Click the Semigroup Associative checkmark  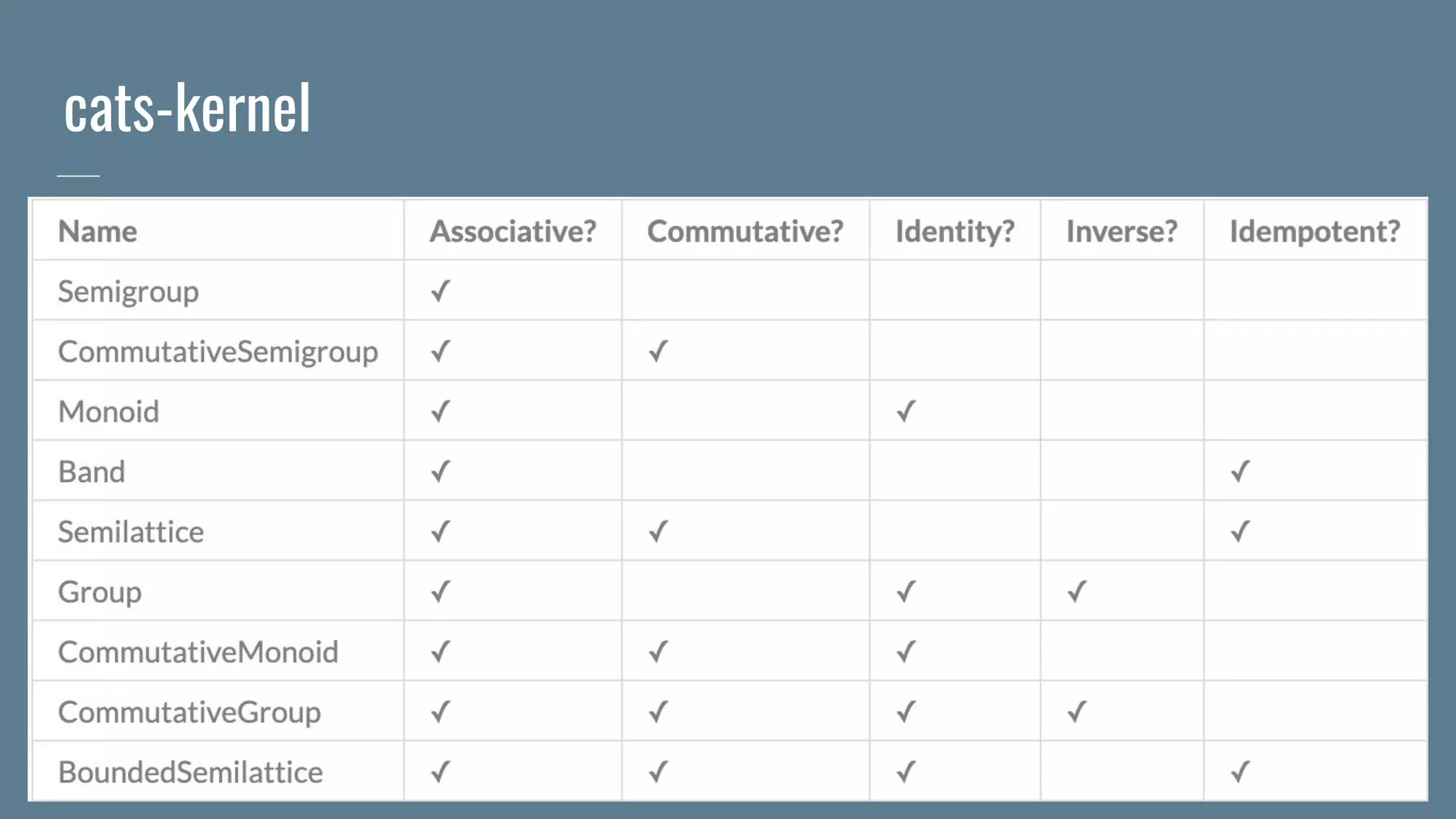[x=441, y=291]
